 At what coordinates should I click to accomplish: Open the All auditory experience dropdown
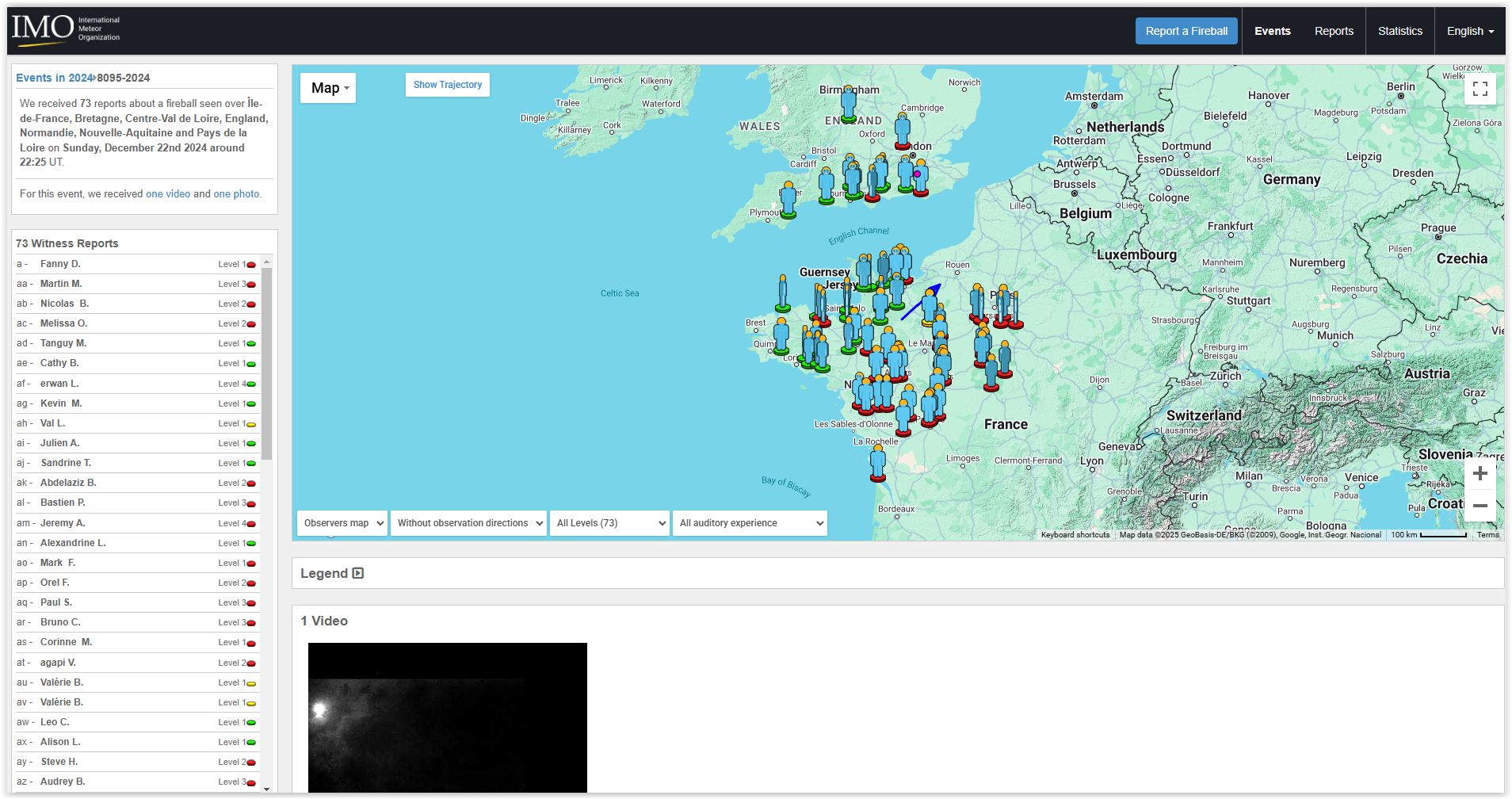point(750,523)
